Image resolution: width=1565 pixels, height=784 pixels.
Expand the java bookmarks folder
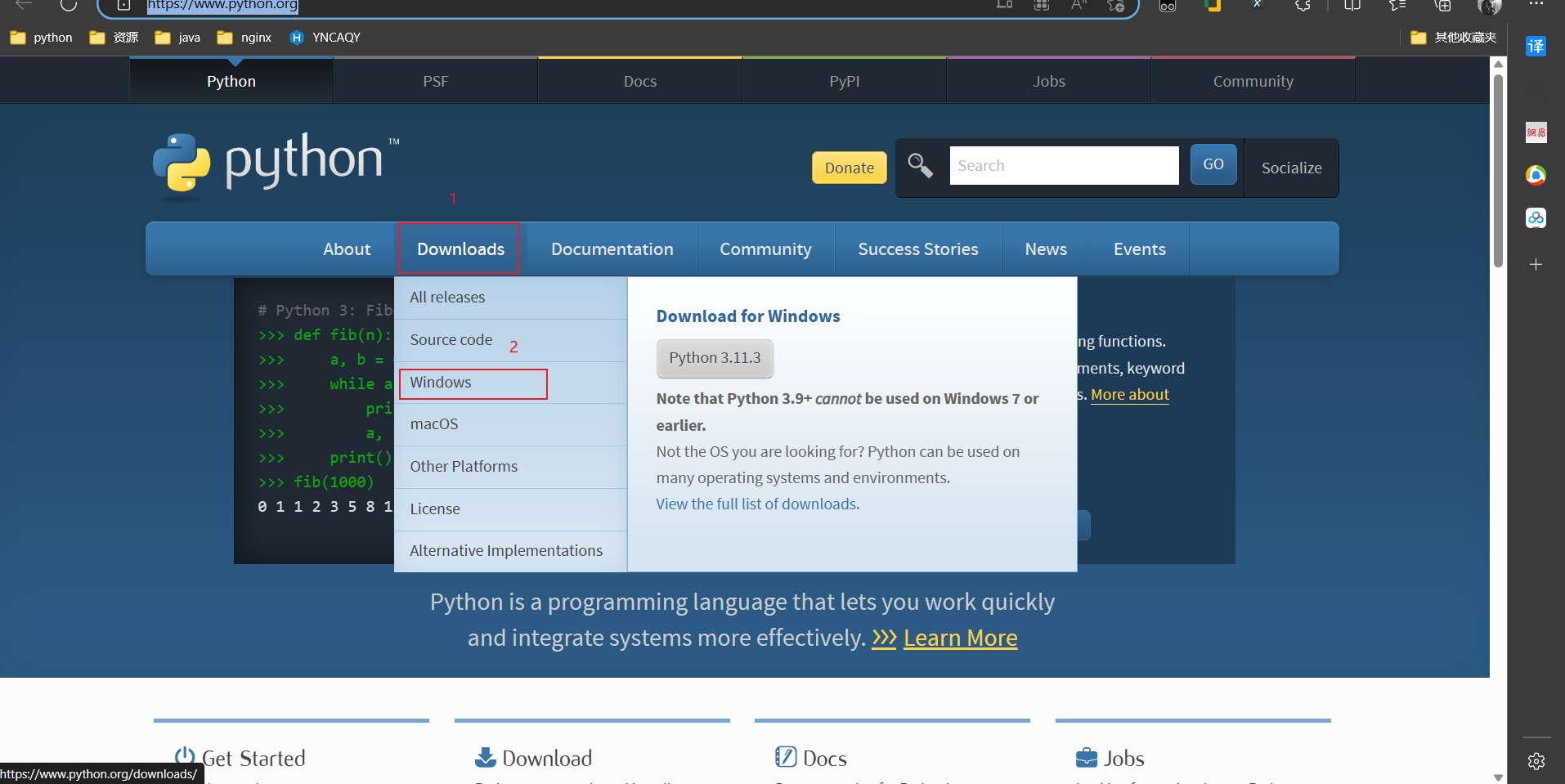tap(178, 38)
